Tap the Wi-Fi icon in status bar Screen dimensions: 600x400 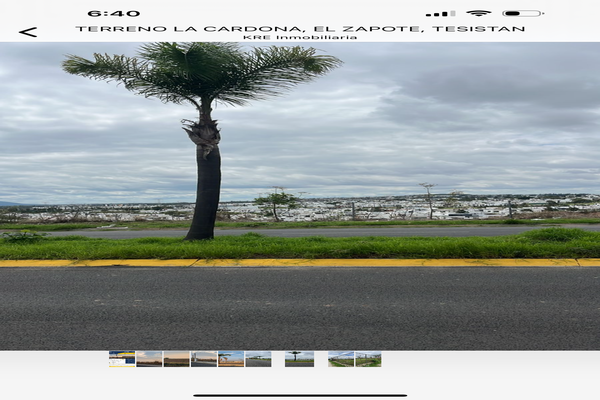pyautogui.click(x=478, y=13)
